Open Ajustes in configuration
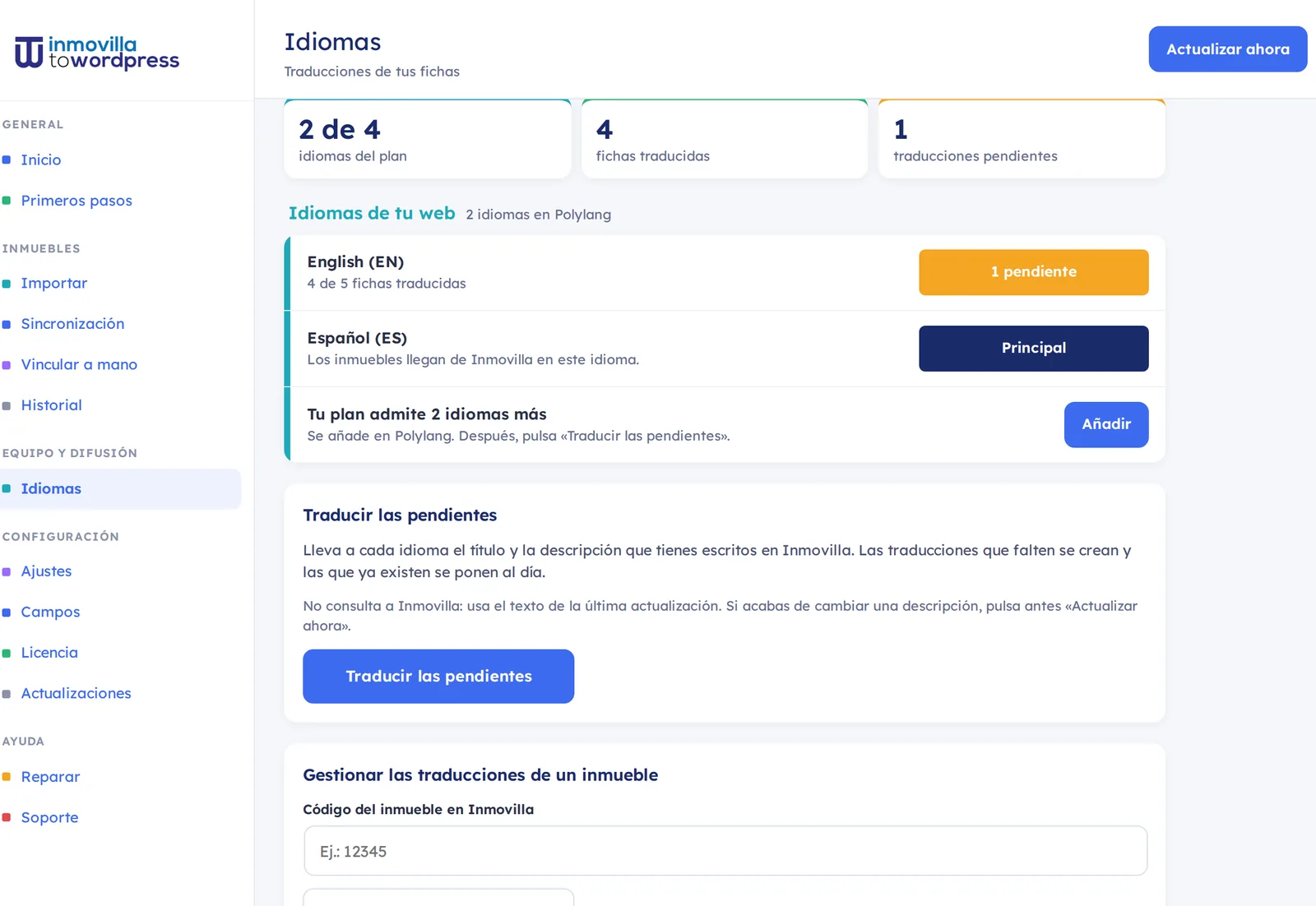 click(46, 571)
